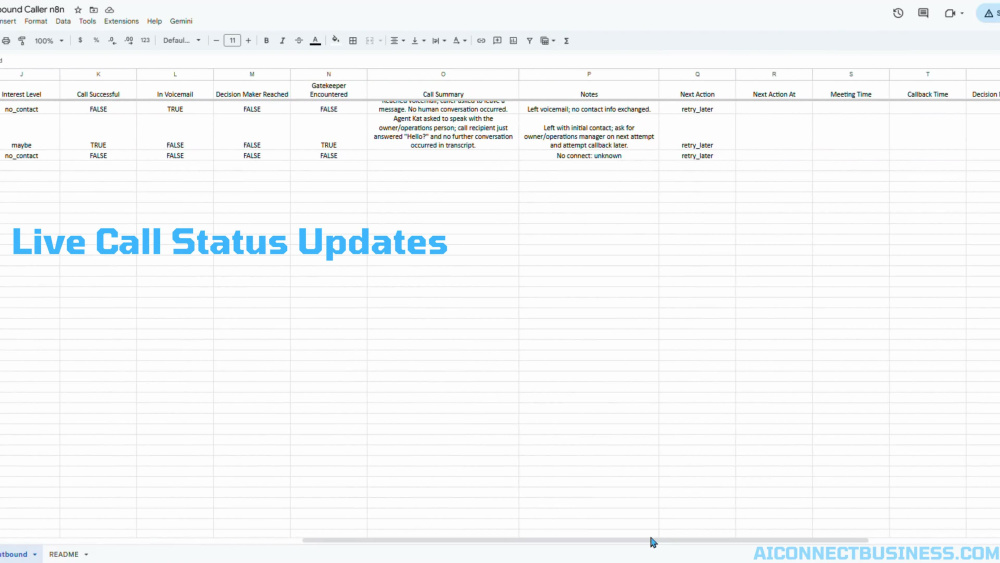Select column P header

(589, 74)
